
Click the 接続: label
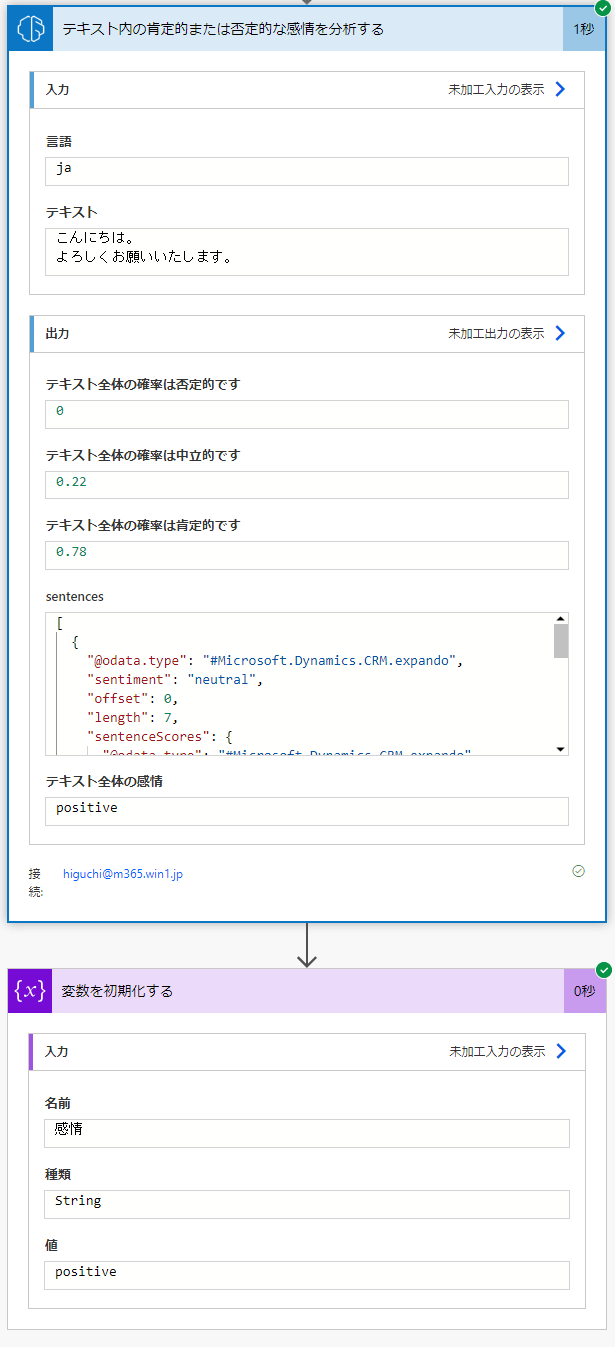pos(36,882)
